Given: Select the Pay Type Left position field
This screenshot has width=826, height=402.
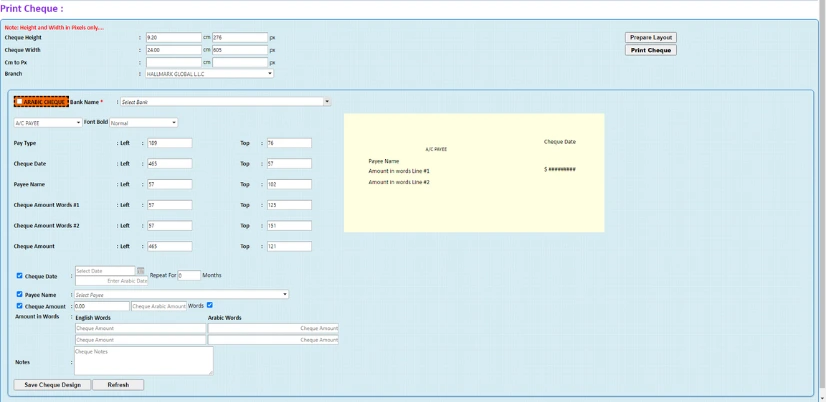Looking at the screenshot, I should tap(168, 143).
